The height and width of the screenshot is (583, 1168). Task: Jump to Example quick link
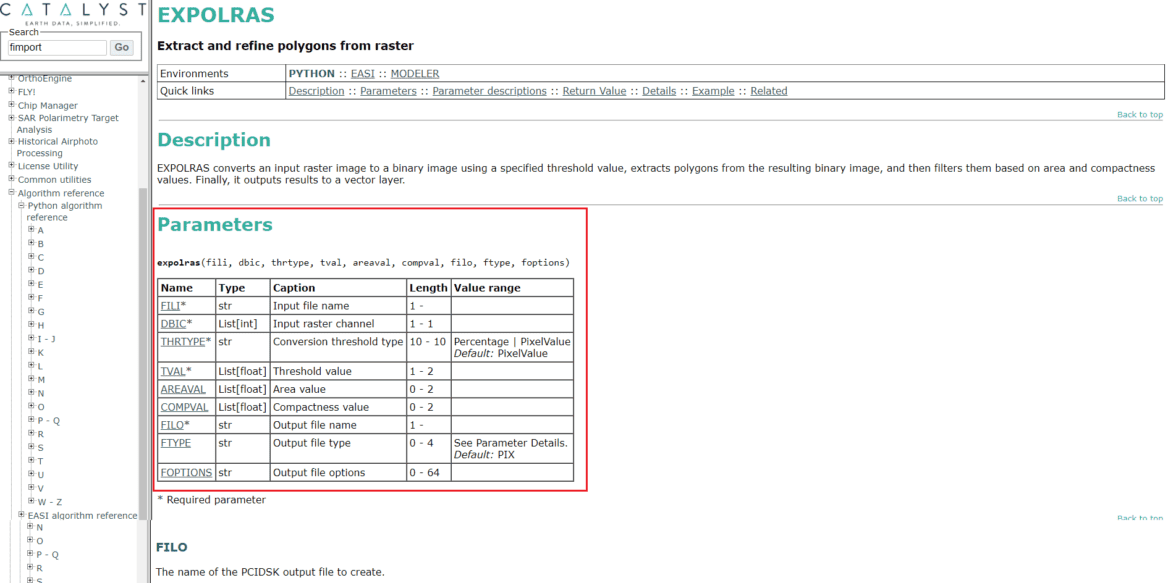click(714, 91)
